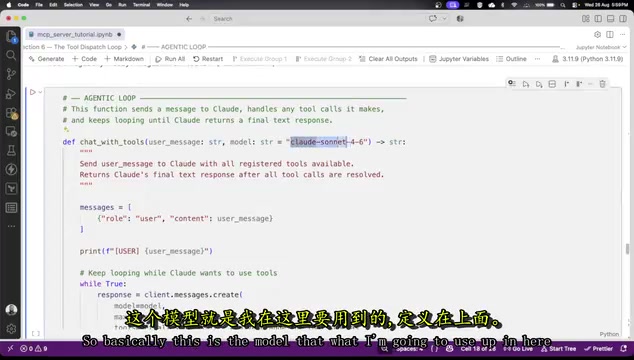The image size is (634, 360).
Task: Open the notebook settings gear icon
Action: tap(597, 34)
